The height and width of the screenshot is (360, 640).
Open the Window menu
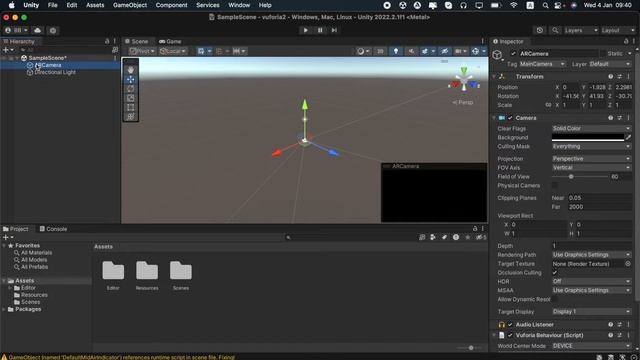tap(239, 5)
